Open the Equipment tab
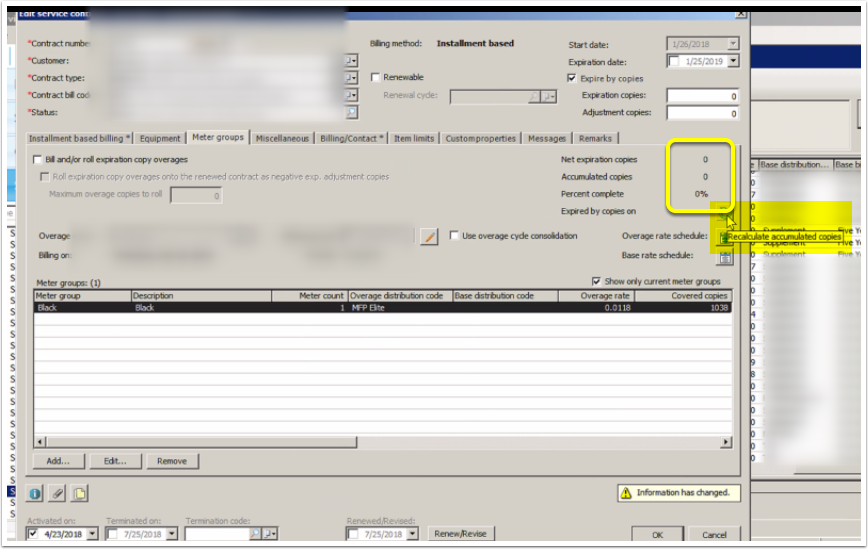Image resolution: width=868 pixels, height=549 pixels. pos(160,138)
